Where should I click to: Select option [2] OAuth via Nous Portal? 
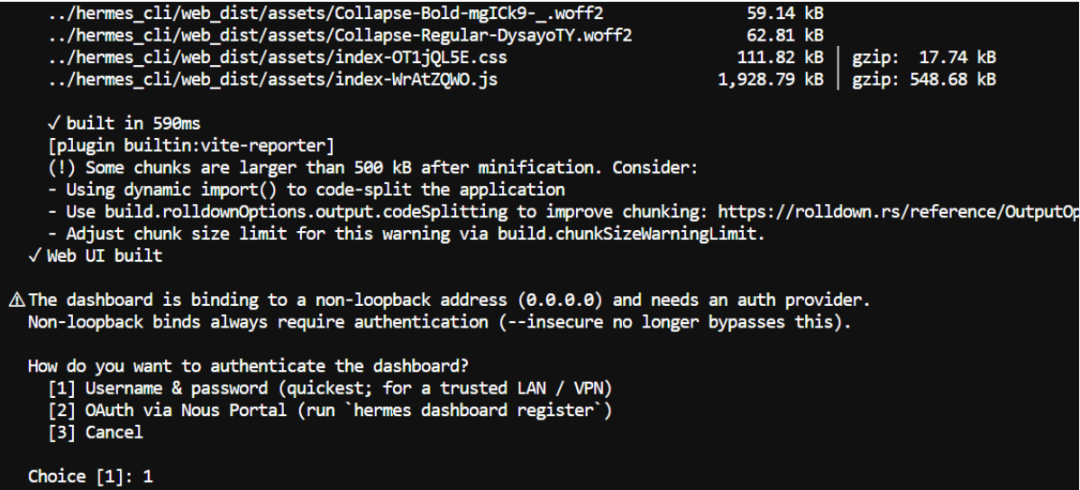coord(330,411)
